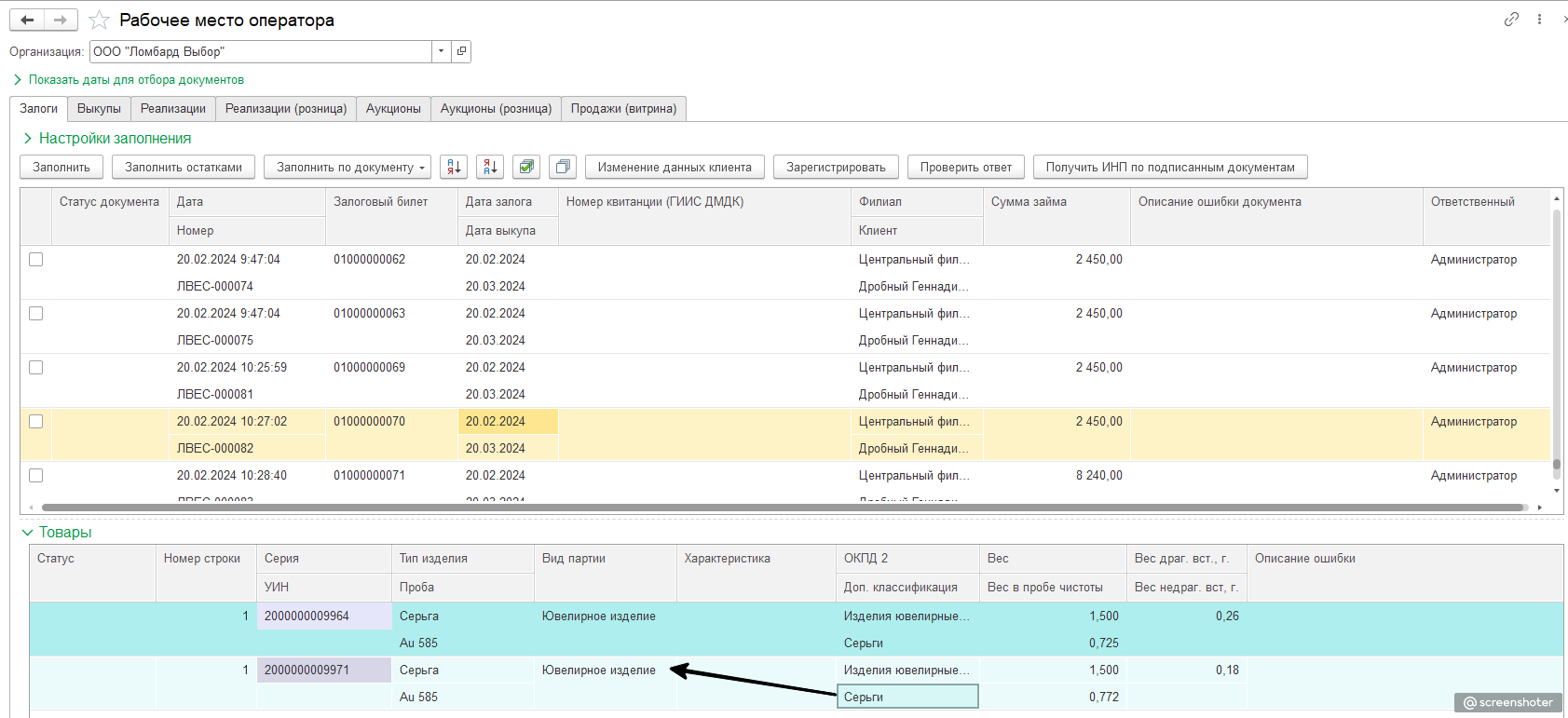Sort list ascending А-Я

(454, 167)
